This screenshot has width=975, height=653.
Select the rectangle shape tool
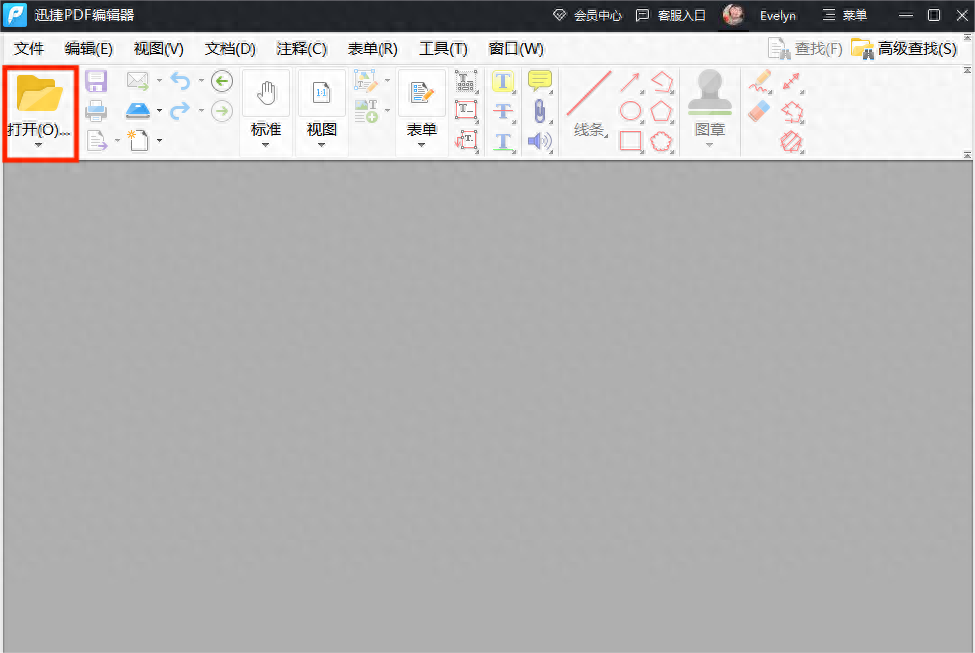630,141
